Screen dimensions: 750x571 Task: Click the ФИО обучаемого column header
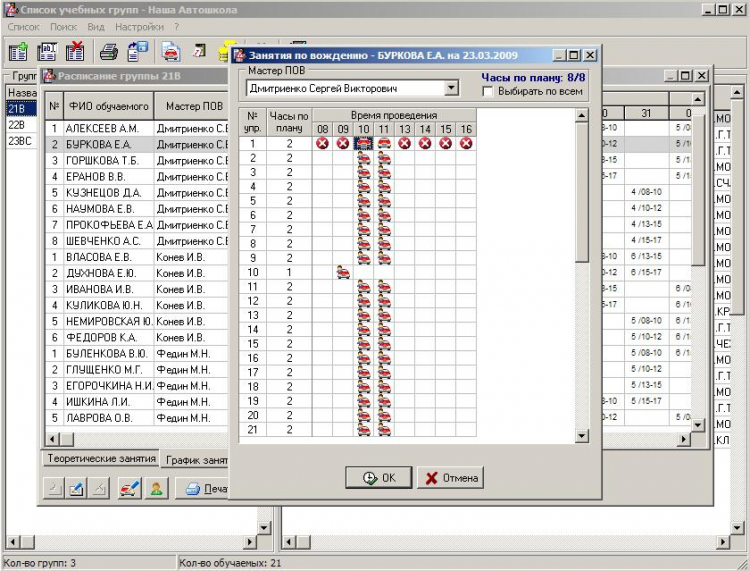[x=109, y=106]
